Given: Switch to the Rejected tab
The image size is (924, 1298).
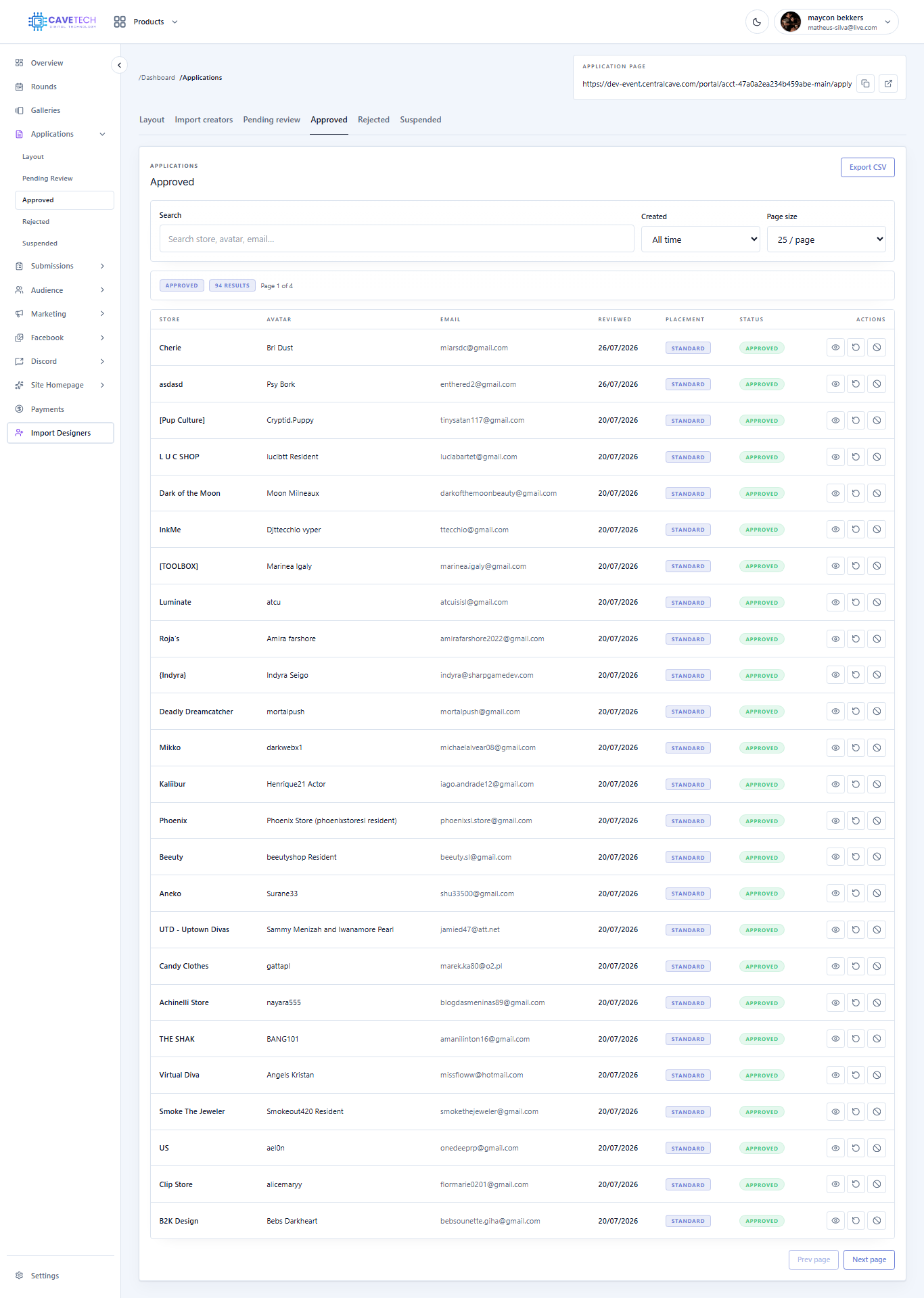Looking at the screenshot, I should [x=373, y=120].
